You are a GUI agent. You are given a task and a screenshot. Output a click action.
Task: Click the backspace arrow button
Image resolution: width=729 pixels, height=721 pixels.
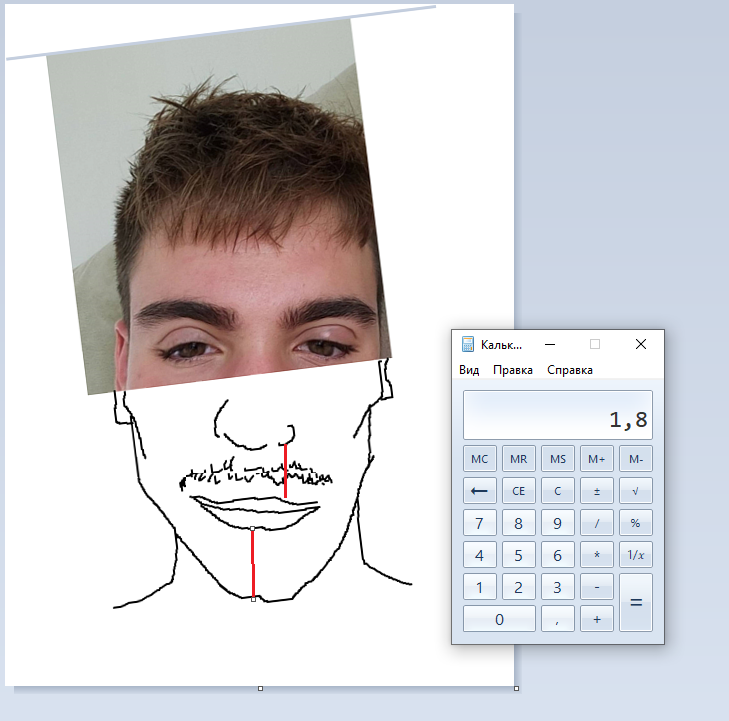(x=479, y=491)
